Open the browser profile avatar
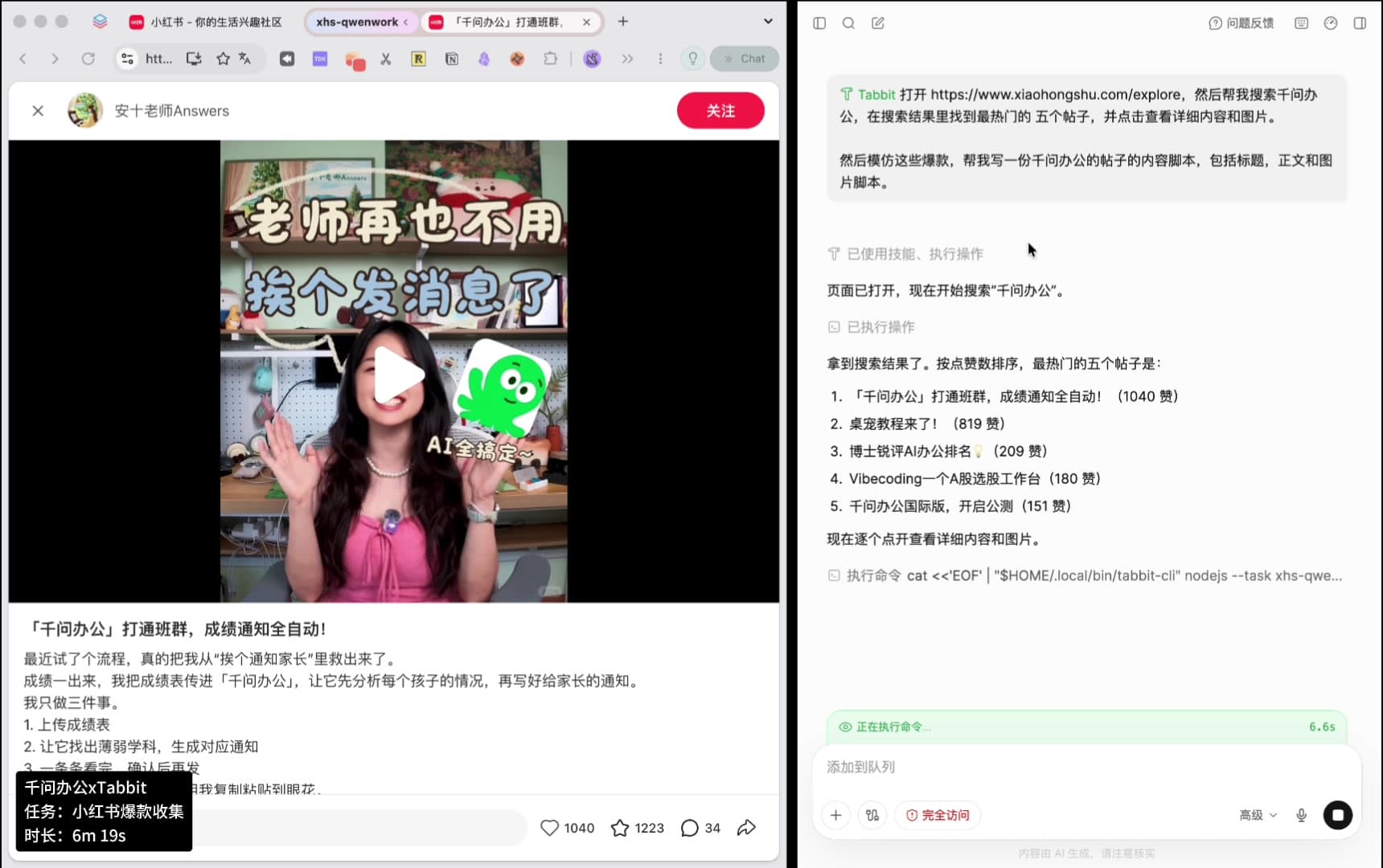Screen dimensions: 1383x868 coord(592,59)
